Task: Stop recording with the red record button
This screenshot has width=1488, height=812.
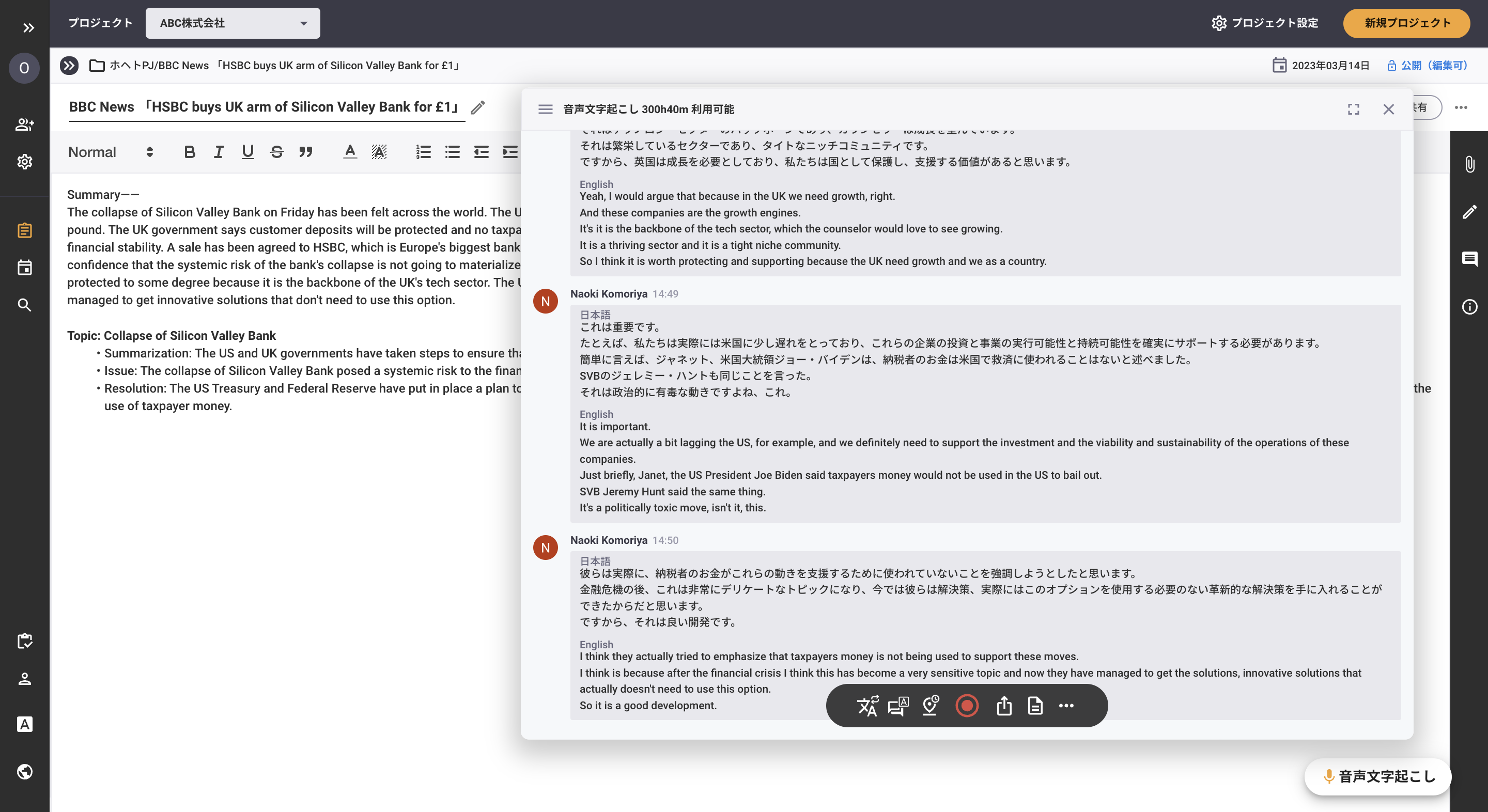Action: point(966,706)
